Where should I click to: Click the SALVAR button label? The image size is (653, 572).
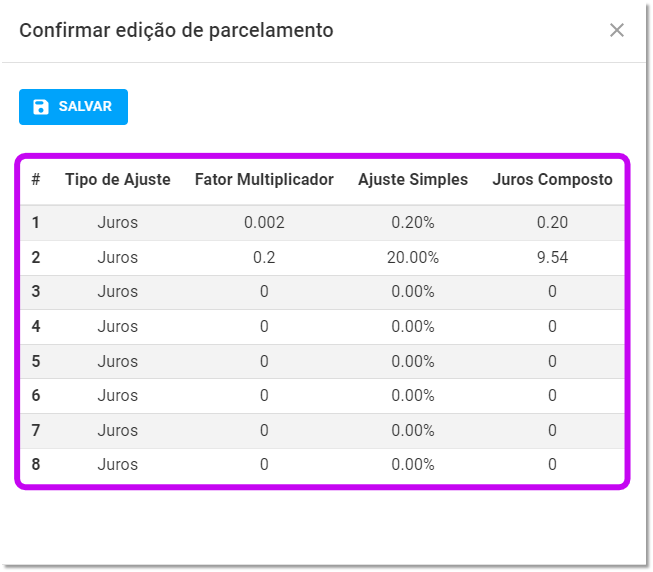tap(85, 107)
